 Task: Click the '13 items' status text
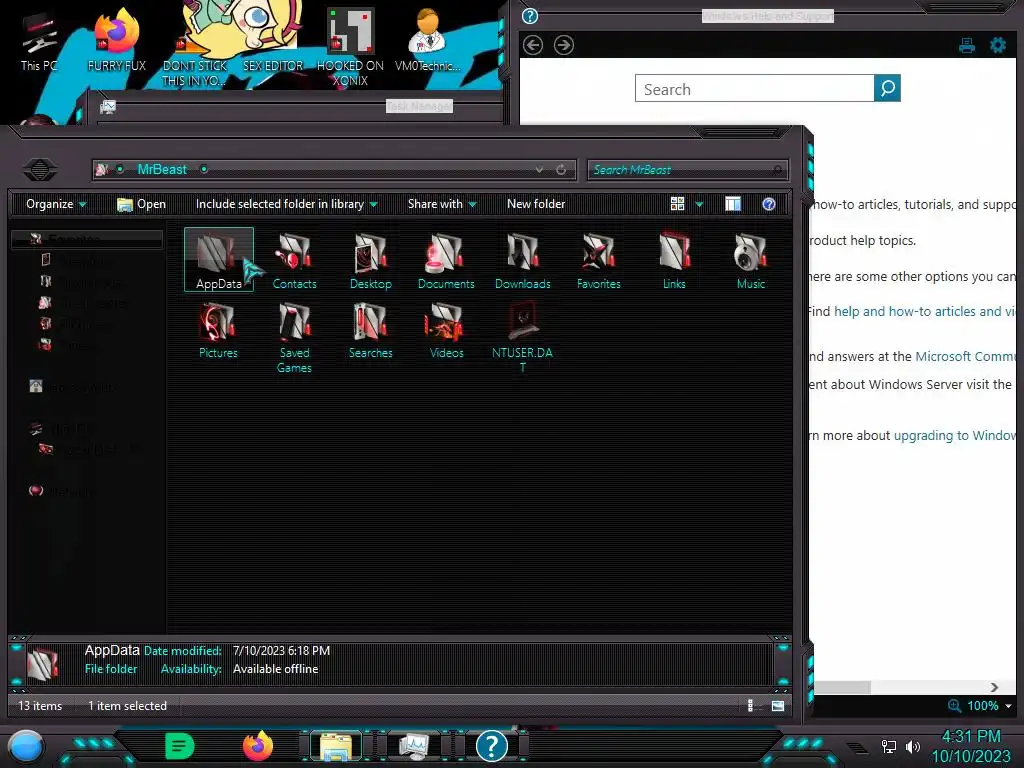click(40, 706)
